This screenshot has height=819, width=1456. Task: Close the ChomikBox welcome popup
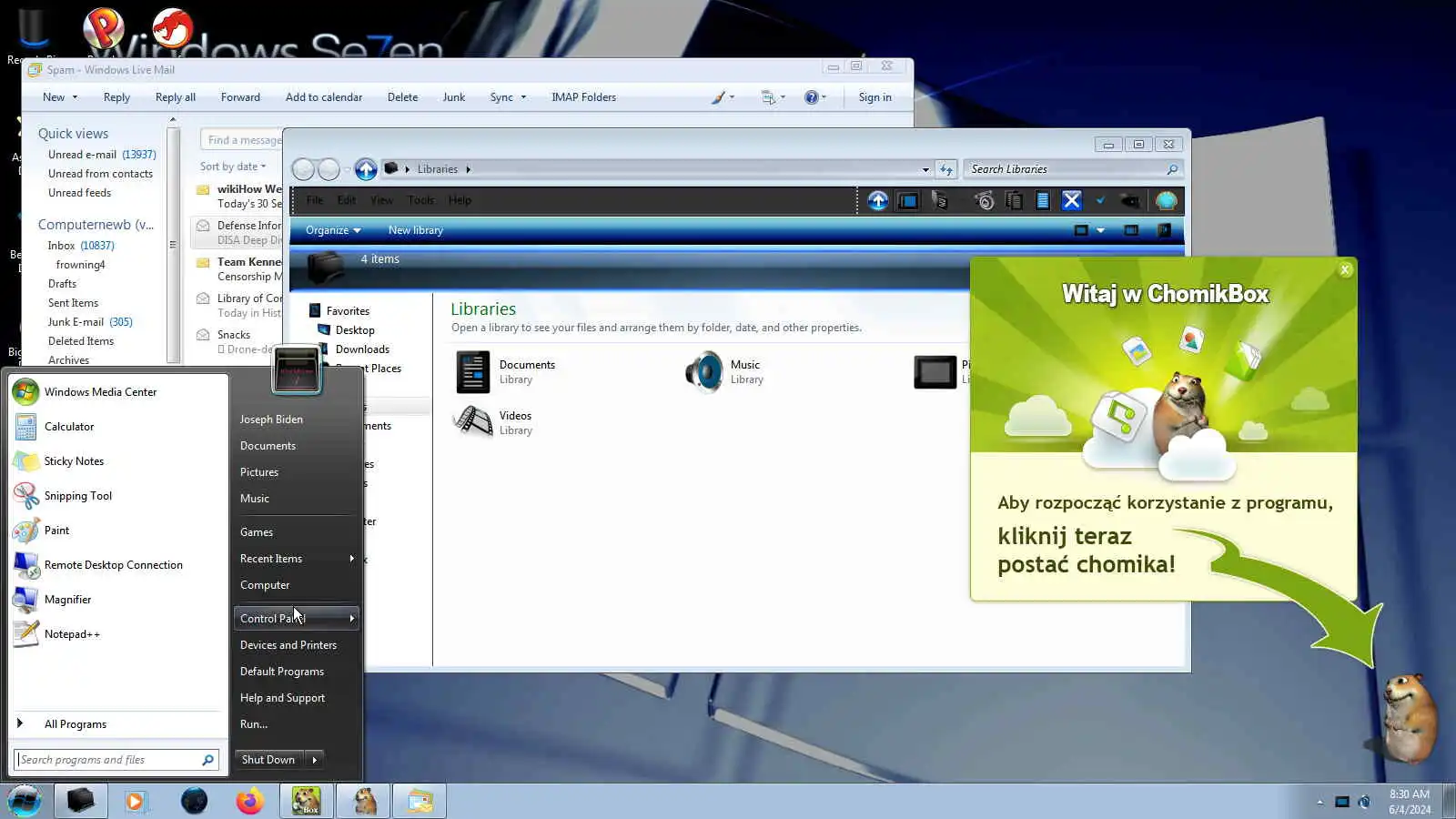coord(1345,269)
